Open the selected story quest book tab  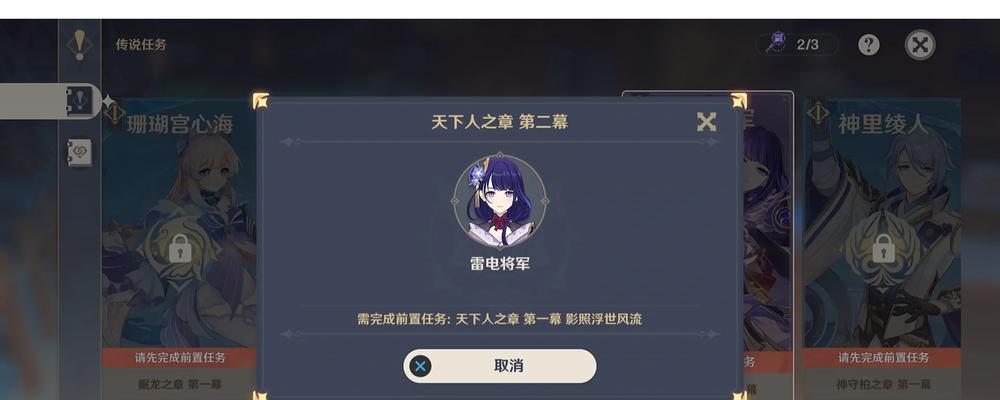[80, 101]
